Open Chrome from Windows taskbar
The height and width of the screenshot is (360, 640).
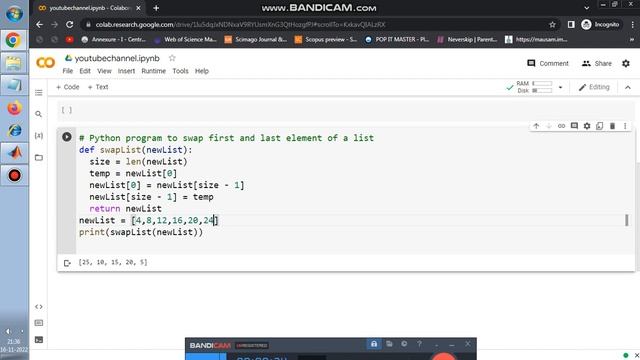coord(14,40)
